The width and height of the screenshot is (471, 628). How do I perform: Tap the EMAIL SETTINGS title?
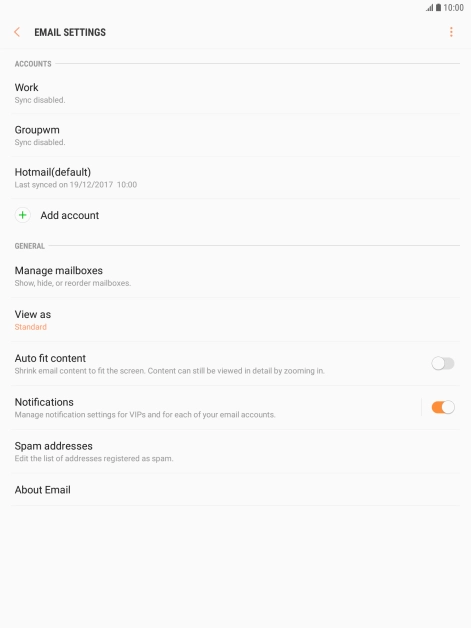click(x=70, y=32)
